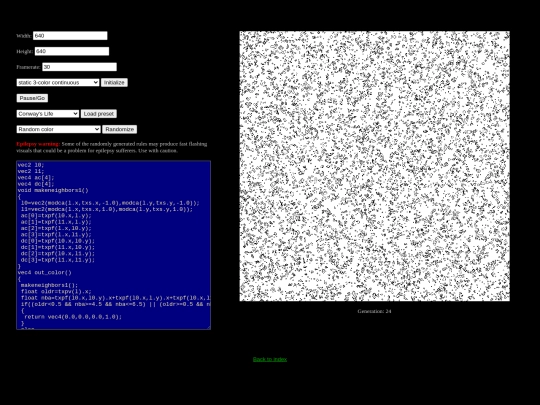
Task: Click the Generation counter text
Action: (x=374, y=311)
